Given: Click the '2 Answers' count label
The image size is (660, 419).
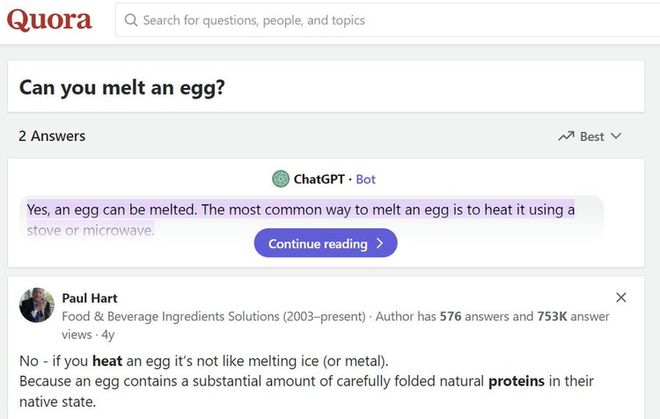Looking at the screenshot, I should pyautogui.click(x=52, y=136).
